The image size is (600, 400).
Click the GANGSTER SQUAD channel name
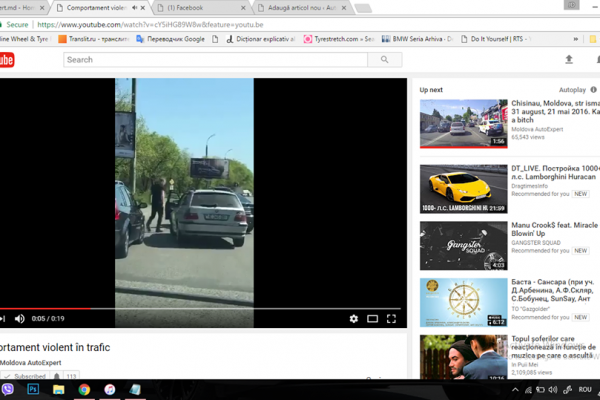[536, 243]
